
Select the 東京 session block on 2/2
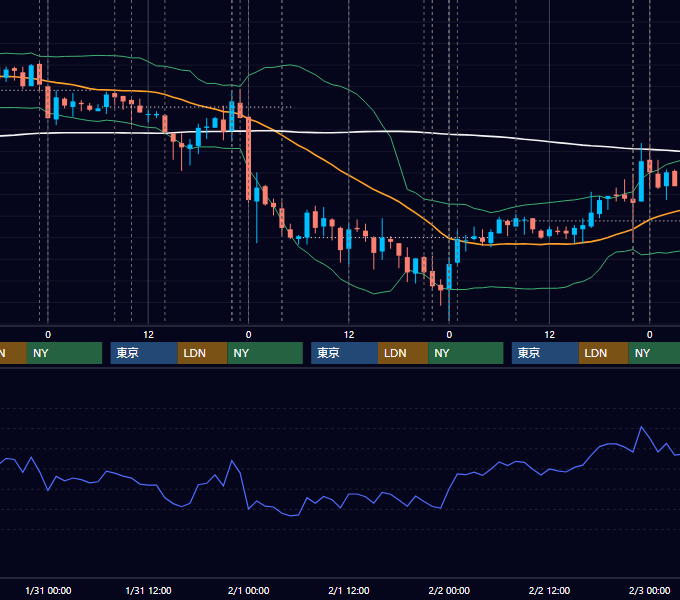(545, 353)
